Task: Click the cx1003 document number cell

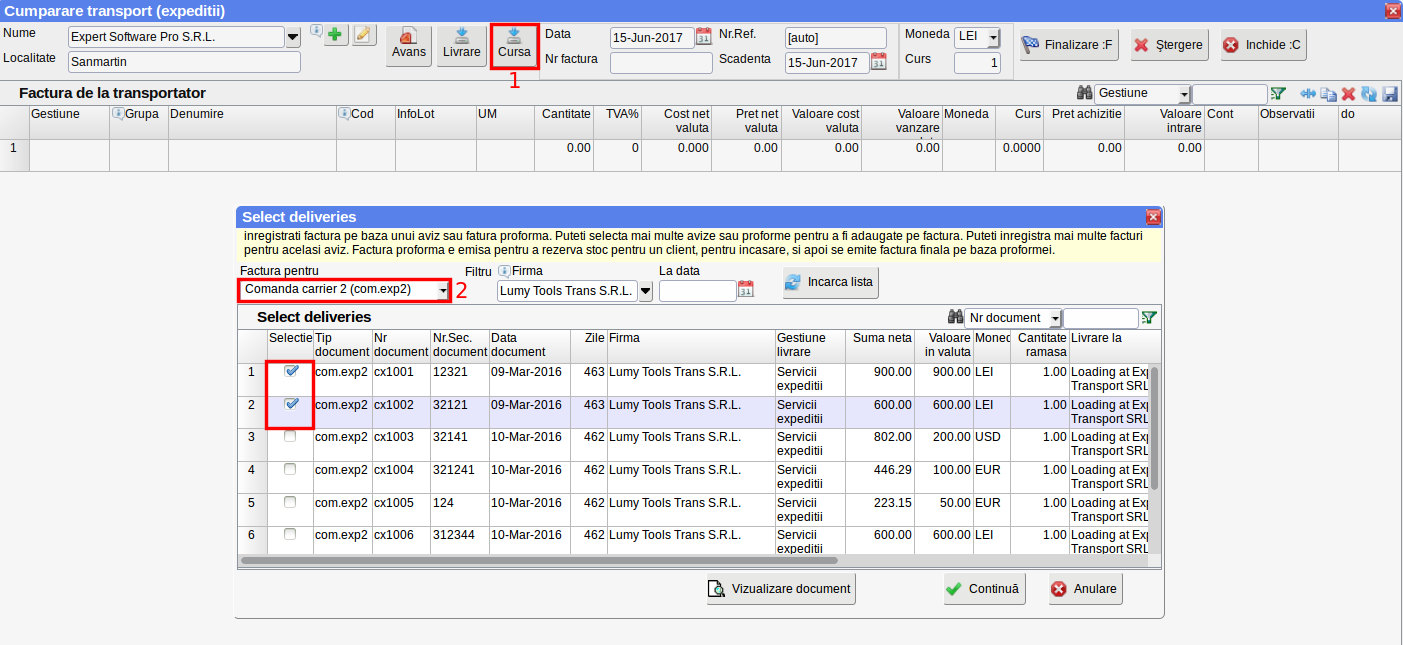Action: coord(401,445)
